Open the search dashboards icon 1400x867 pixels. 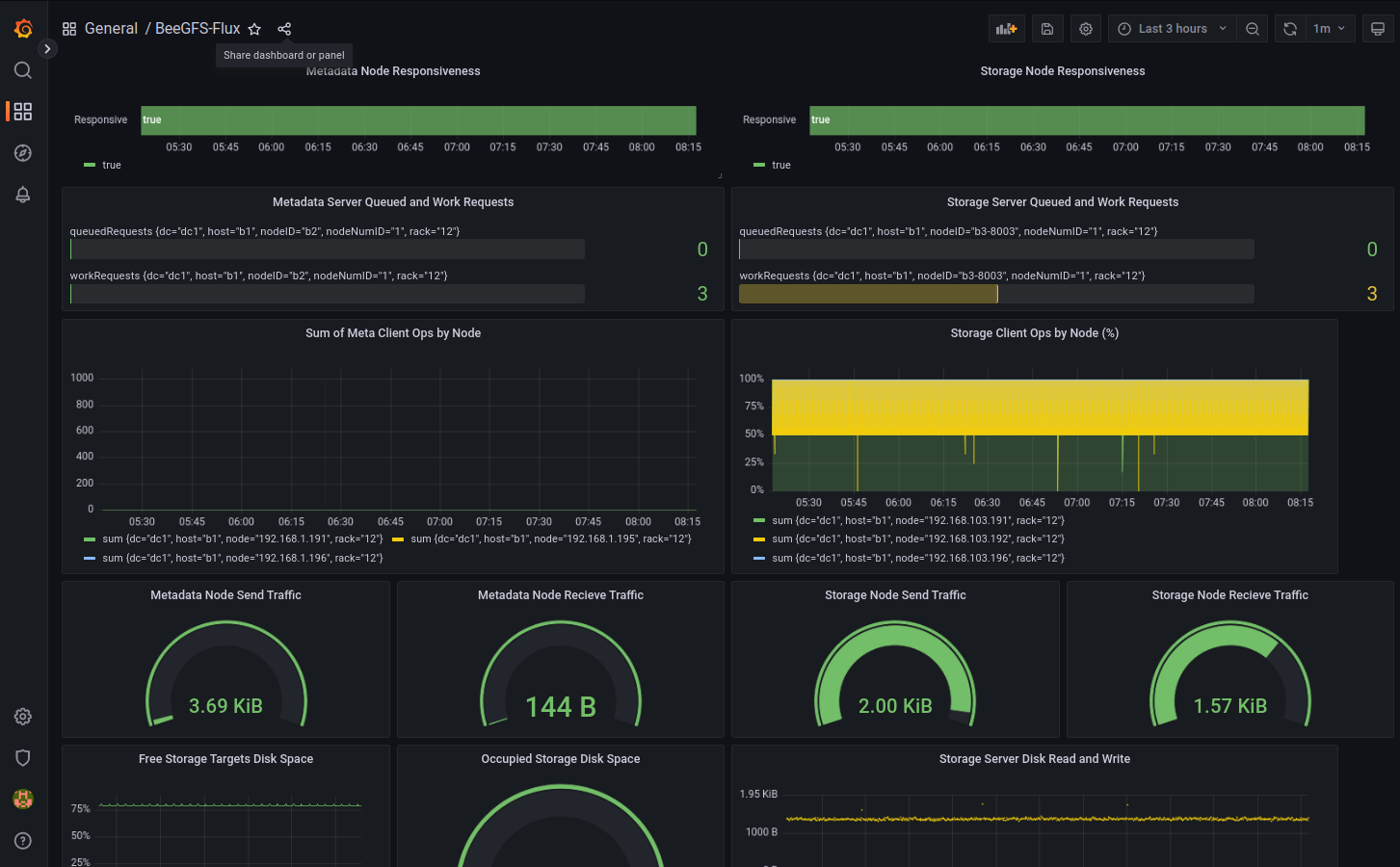23,70
